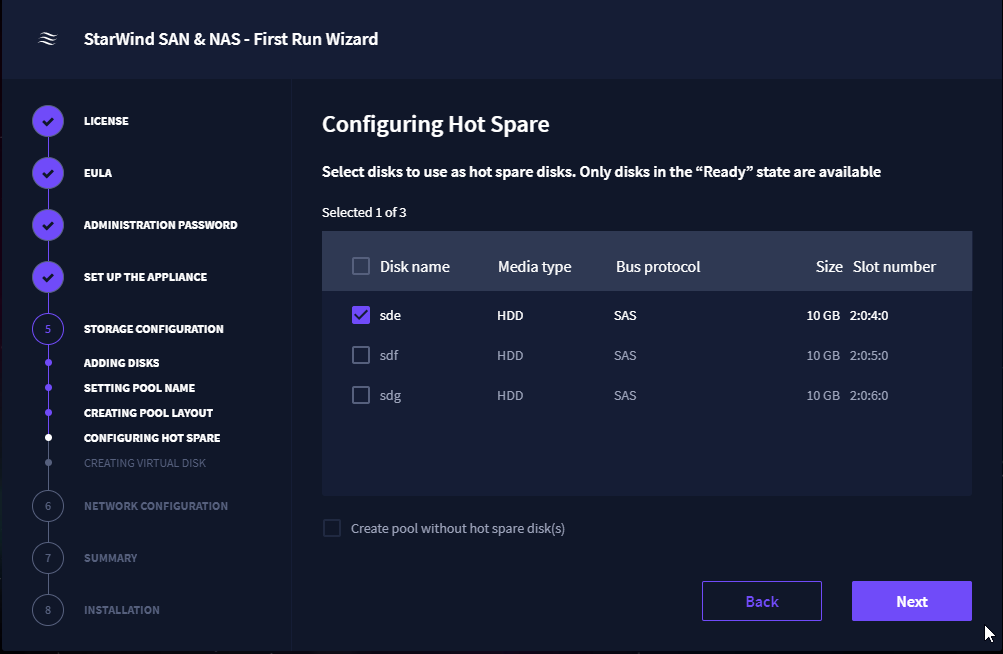This screenshot has height=654, width=1003.
Task: Click SAS bus protocol in sdg row
Action: click(x=625, y=395)
